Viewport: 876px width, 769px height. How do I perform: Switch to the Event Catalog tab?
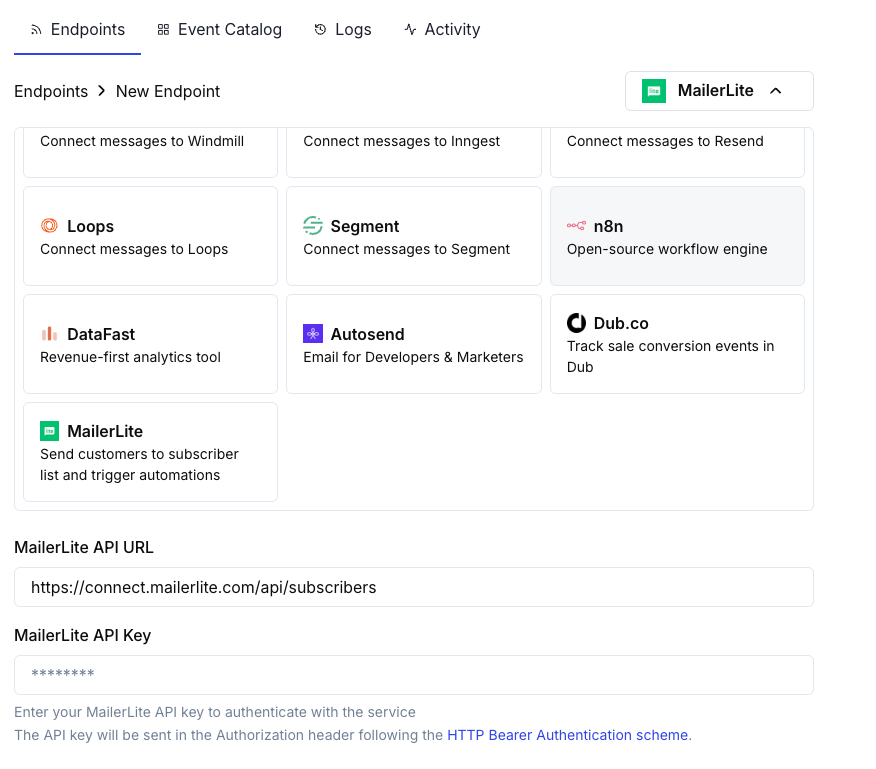point(219,29)
